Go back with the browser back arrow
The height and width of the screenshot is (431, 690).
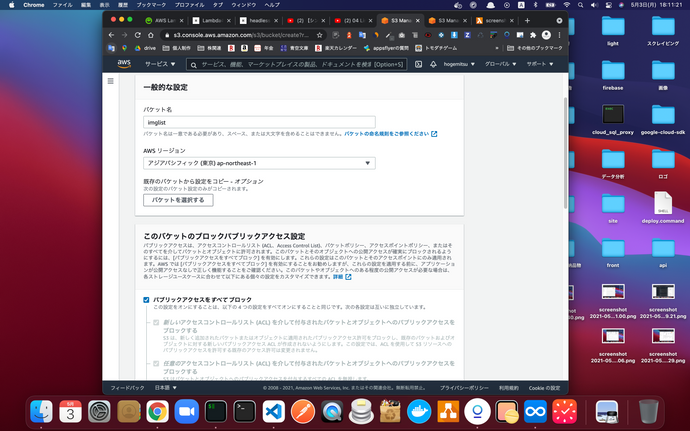click(111, 35)
